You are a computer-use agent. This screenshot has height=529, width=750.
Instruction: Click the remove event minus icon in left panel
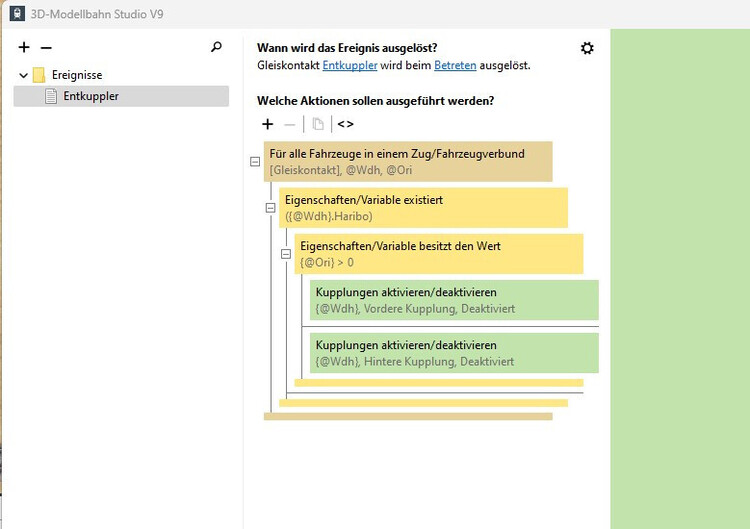(x=46, y=47)
